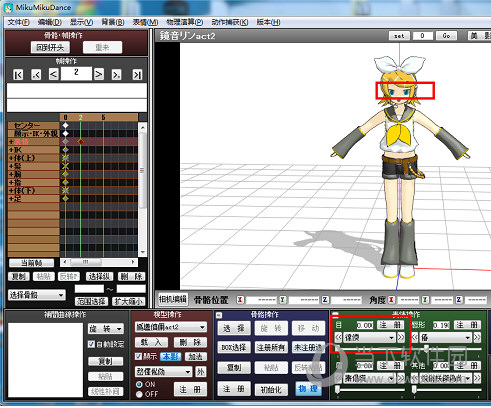Click angle Z label

pos(459,300)
